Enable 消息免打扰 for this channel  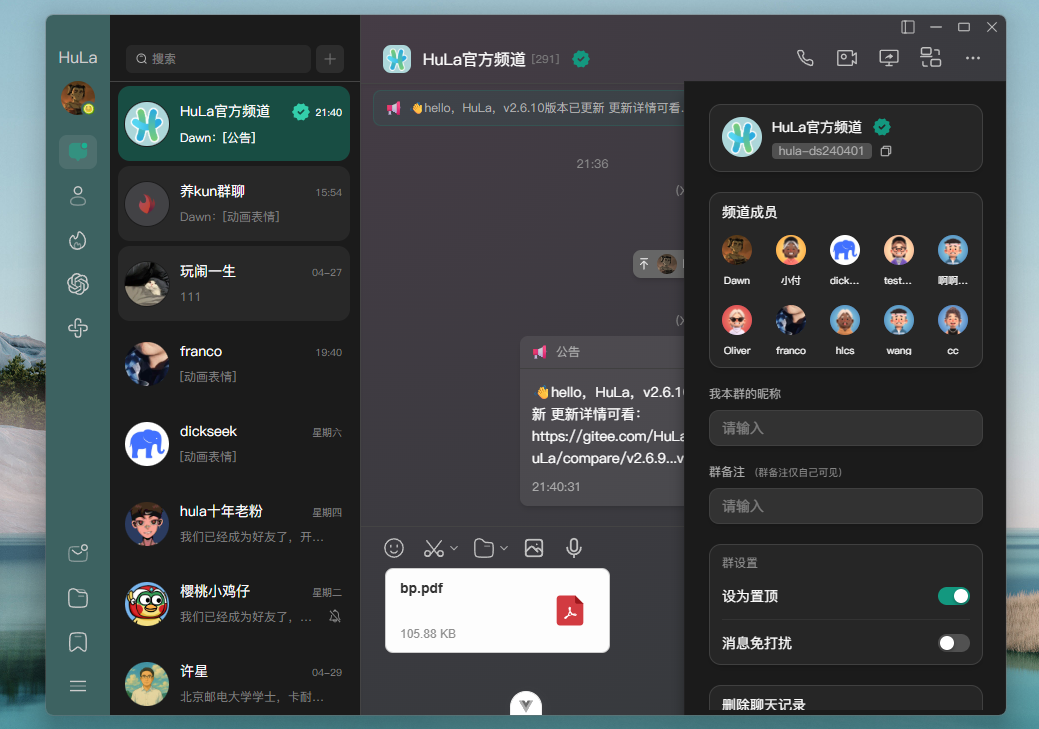pos(954,643)
